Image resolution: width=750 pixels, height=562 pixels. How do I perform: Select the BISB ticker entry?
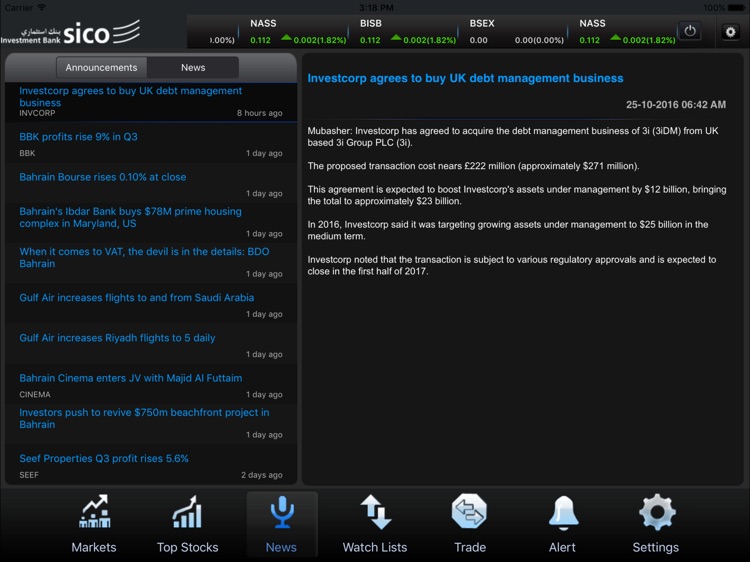[x=404, y=32]
